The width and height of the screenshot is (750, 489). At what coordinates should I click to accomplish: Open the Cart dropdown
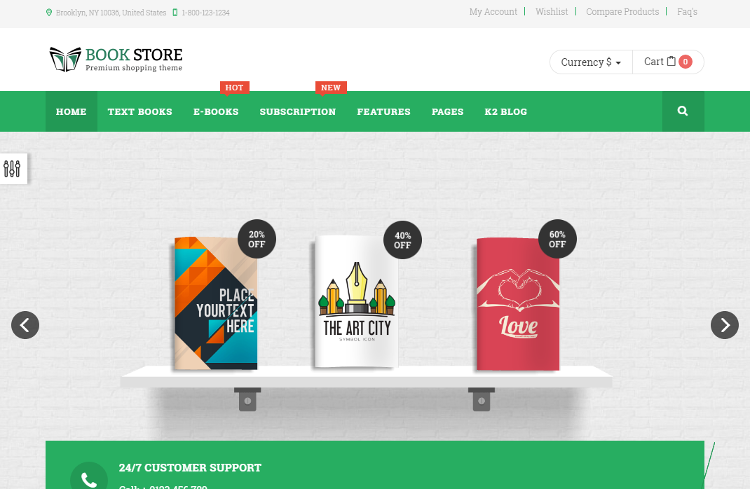668,62
